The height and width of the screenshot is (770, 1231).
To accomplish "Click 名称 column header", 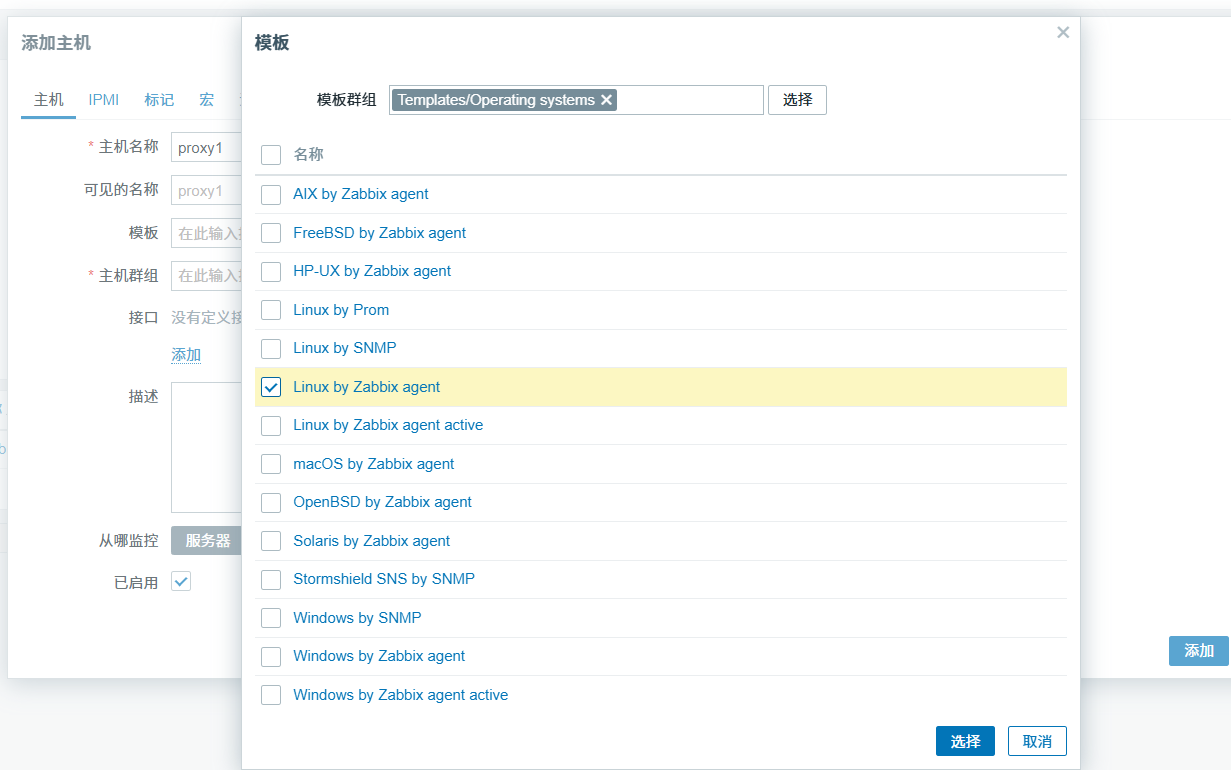I will [x=308, y=155].
